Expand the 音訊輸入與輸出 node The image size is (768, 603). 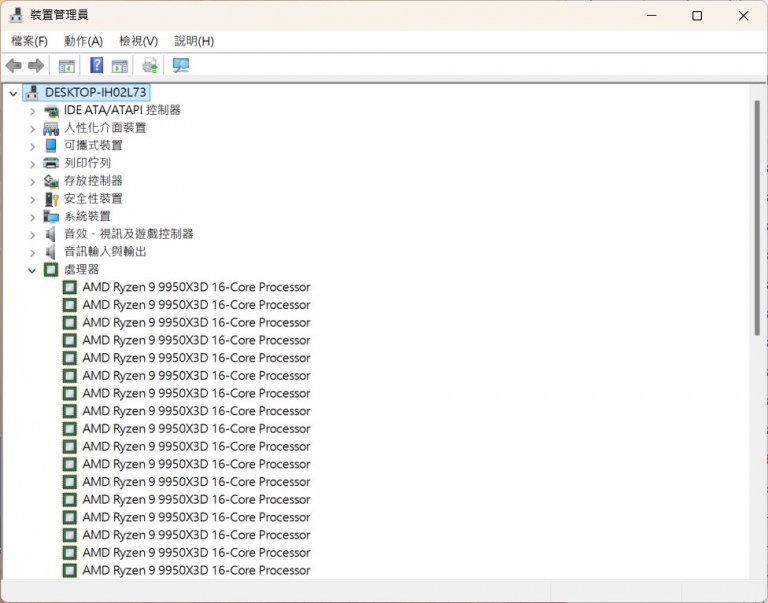point(32,253)
